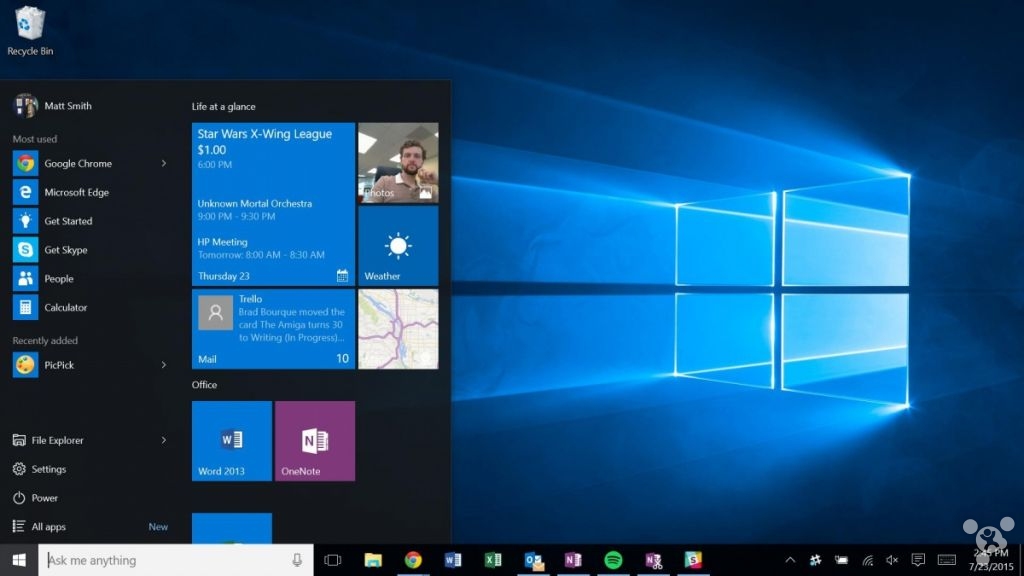Click the taskbar clock and date
The height and width of the screenshot is (576, 1024).
click(991, 560)
